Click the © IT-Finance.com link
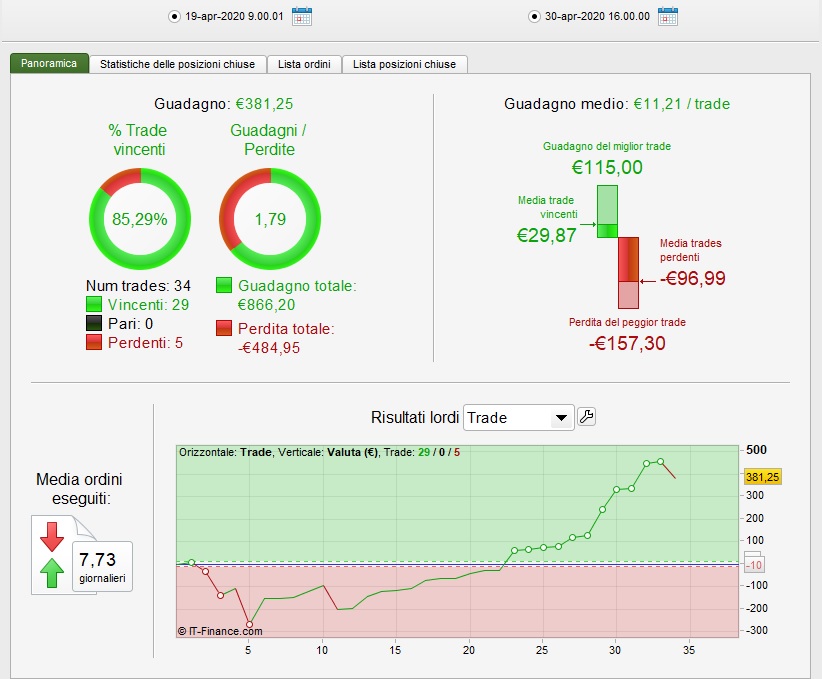The height and width of the screenshot is (679, 822). pyautogui.click(x=220, y=631)
